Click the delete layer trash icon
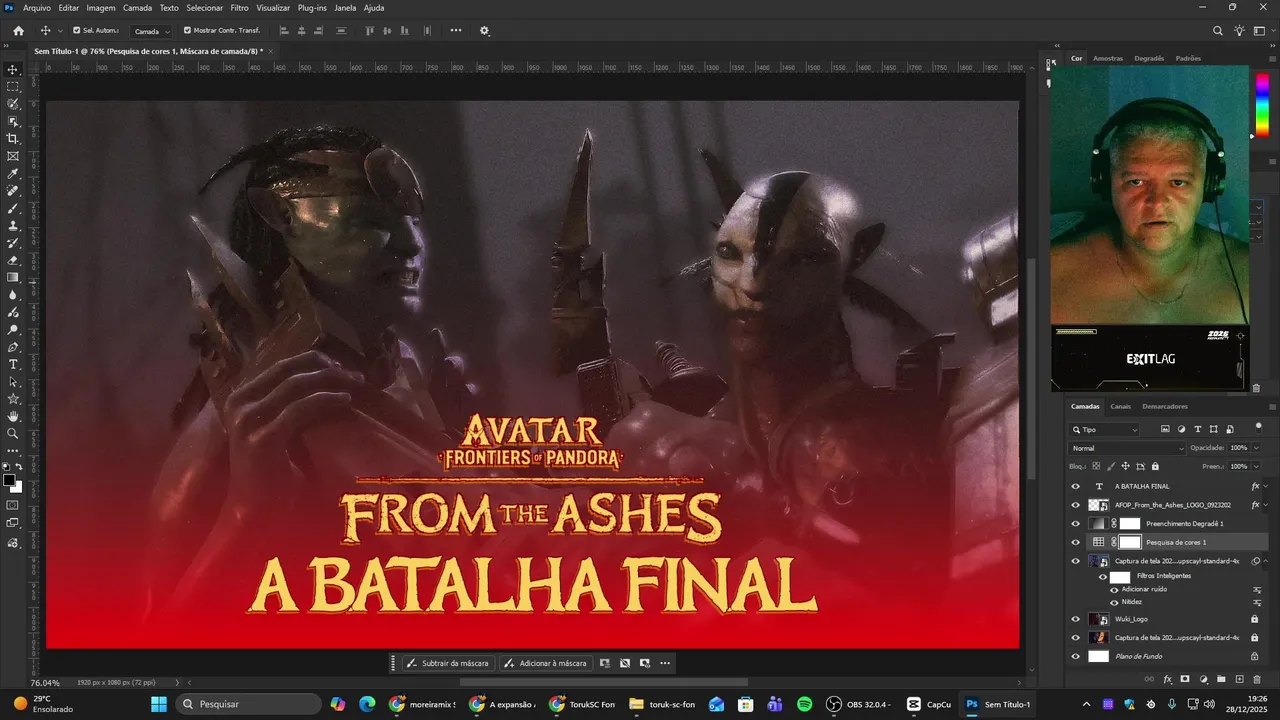The height and width of the screenshot is (720, 1280). pos(1257,679)
